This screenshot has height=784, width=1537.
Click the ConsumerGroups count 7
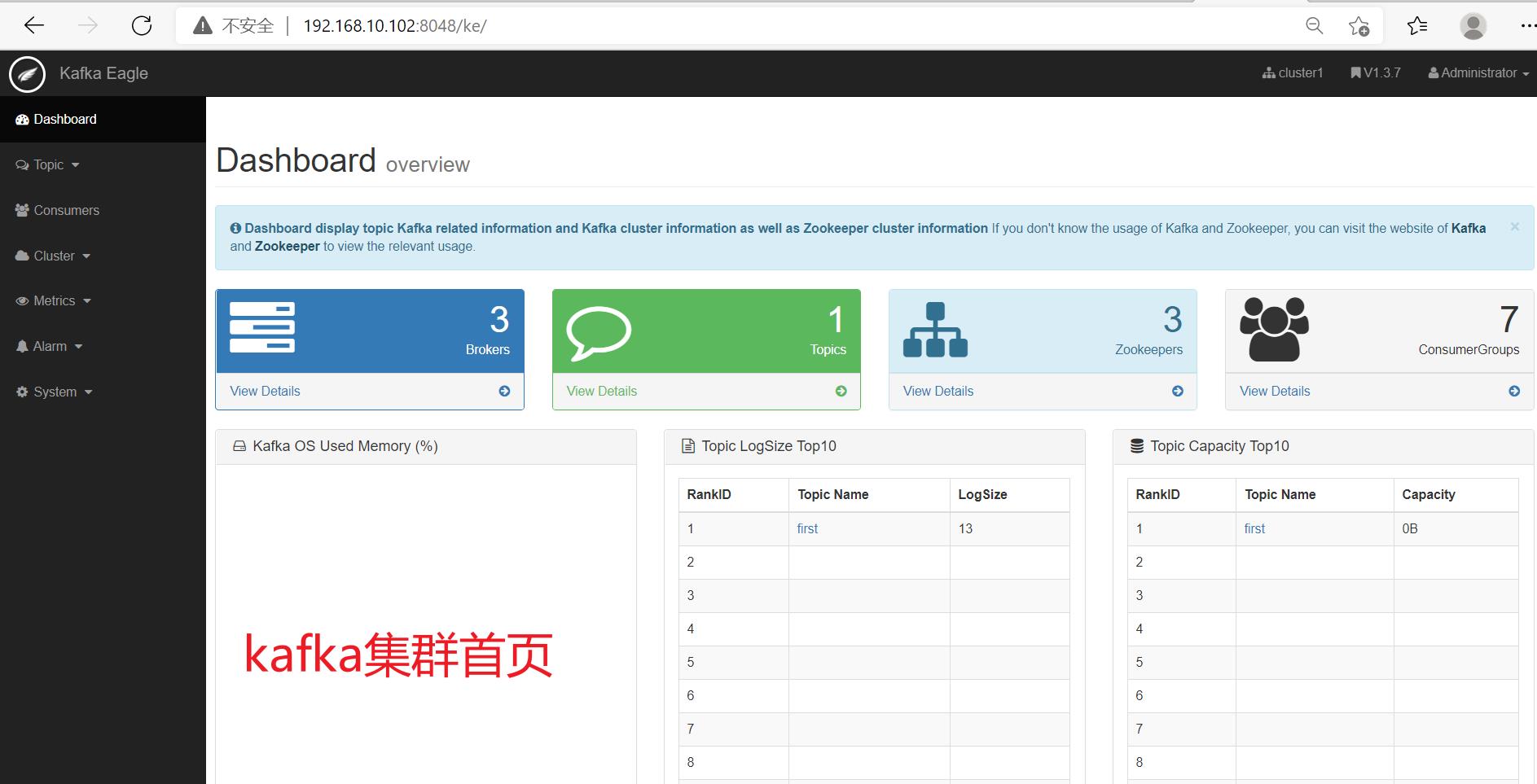click(x=1508, y=320)
